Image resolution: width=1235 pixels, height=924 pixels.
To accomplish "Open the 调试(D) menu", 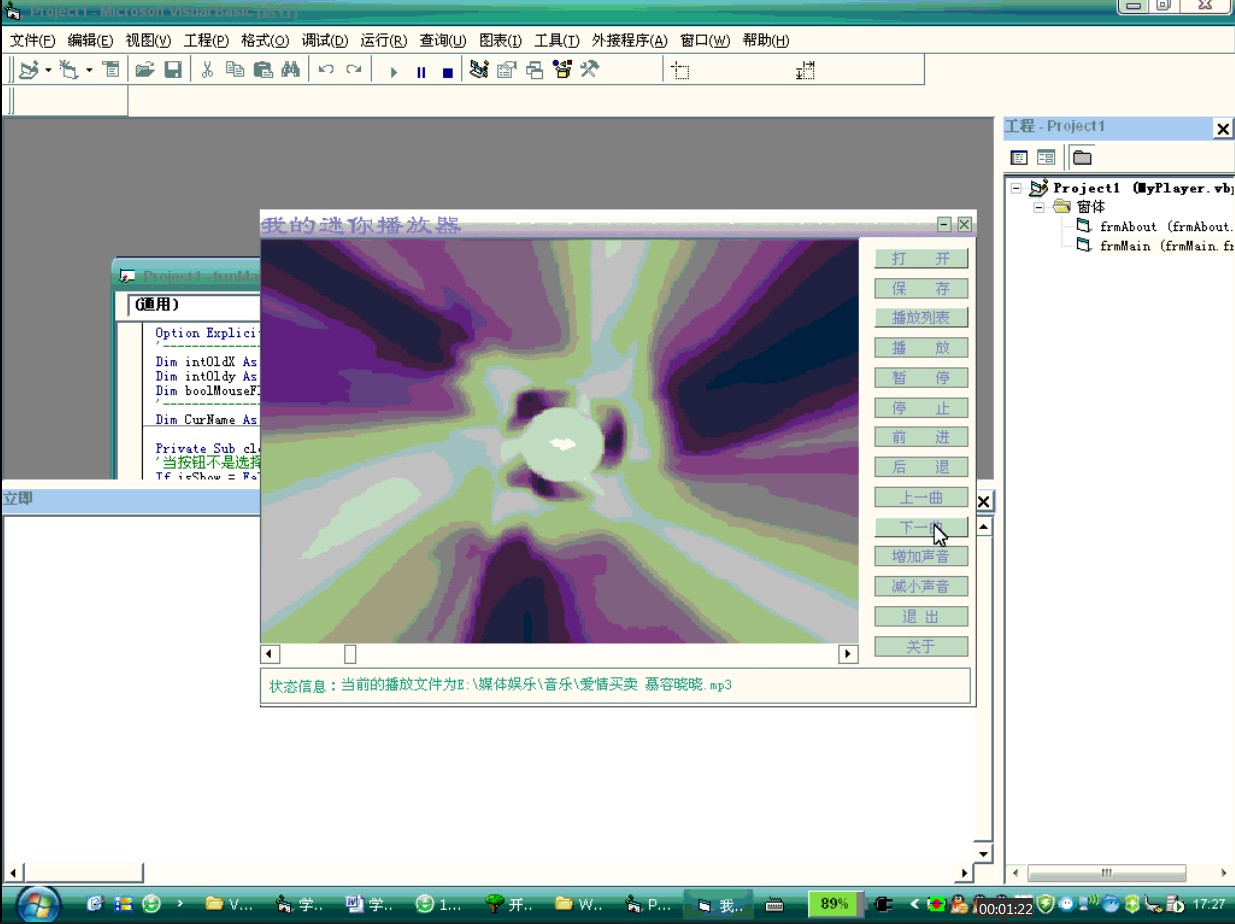I will coord(325,41).
